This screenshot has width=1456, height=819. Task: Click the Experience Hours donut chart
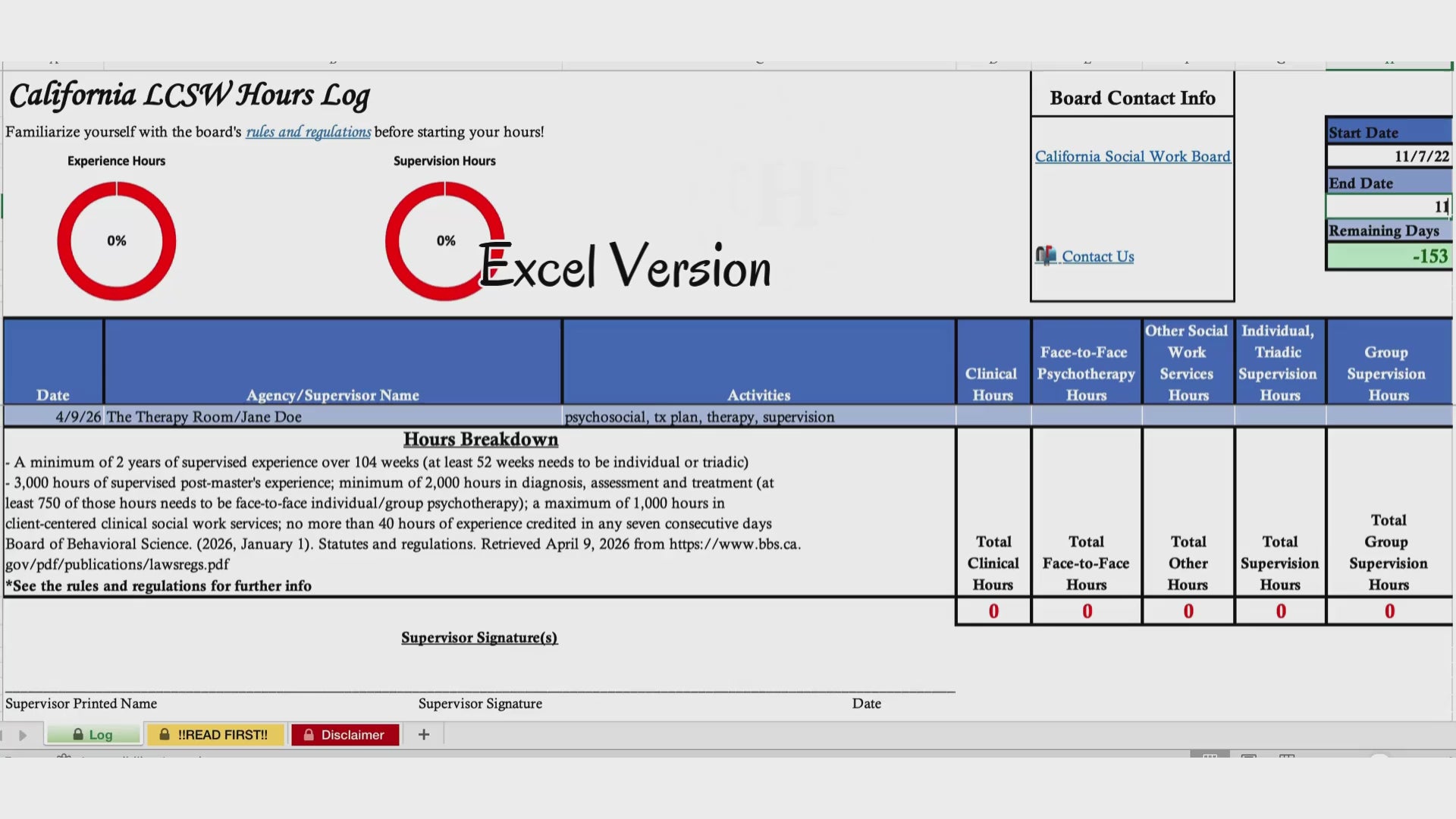pyautogui.click(x=117, y=241)
